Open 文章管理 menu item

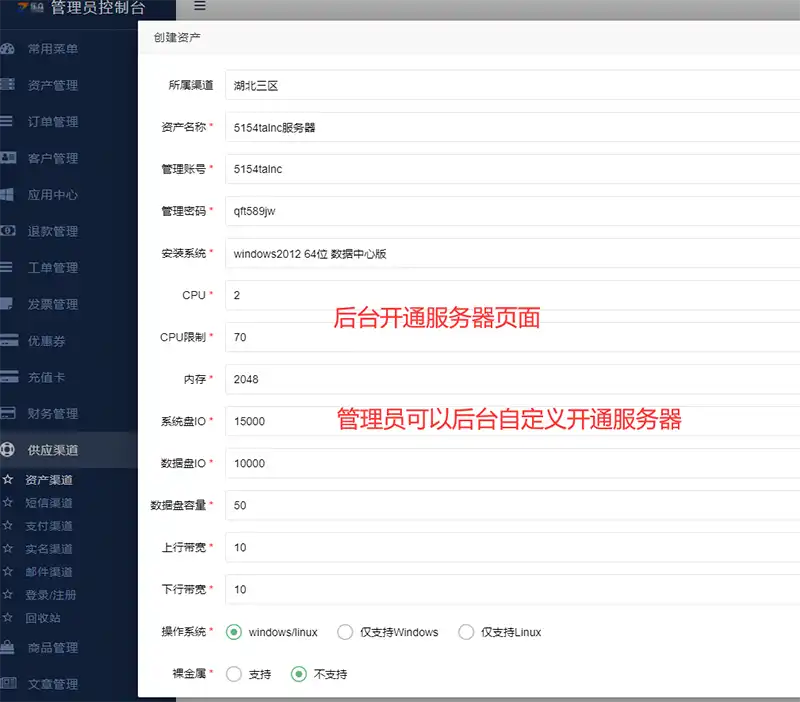(x=53, y=684)
